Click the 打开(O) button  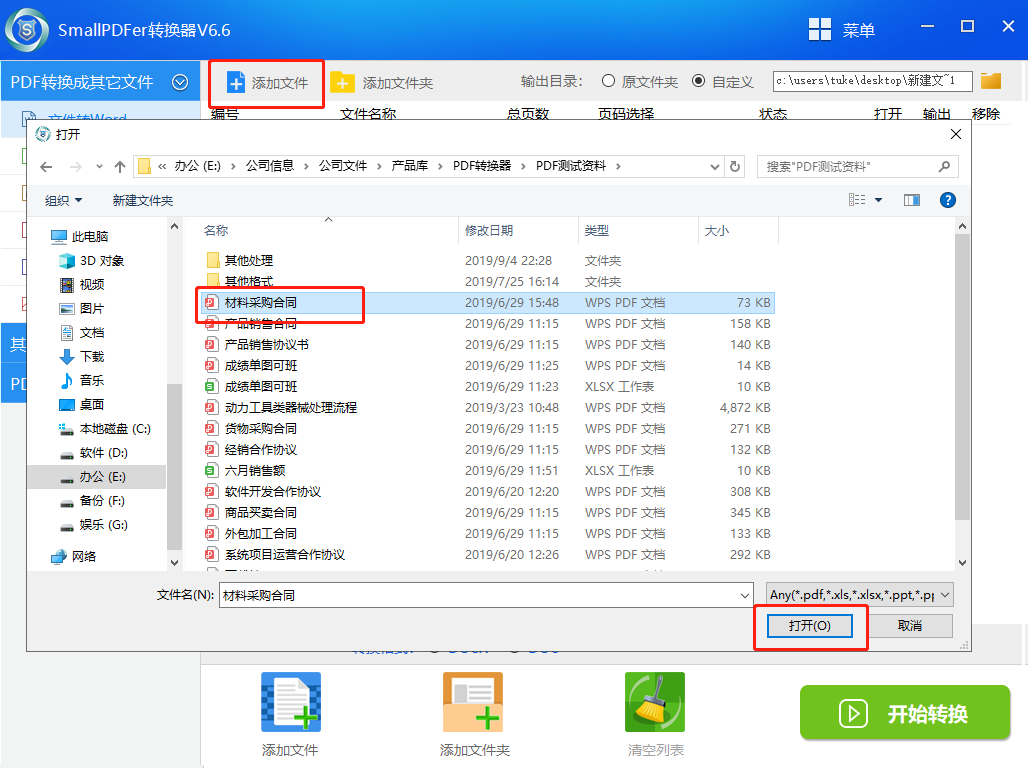810,625
